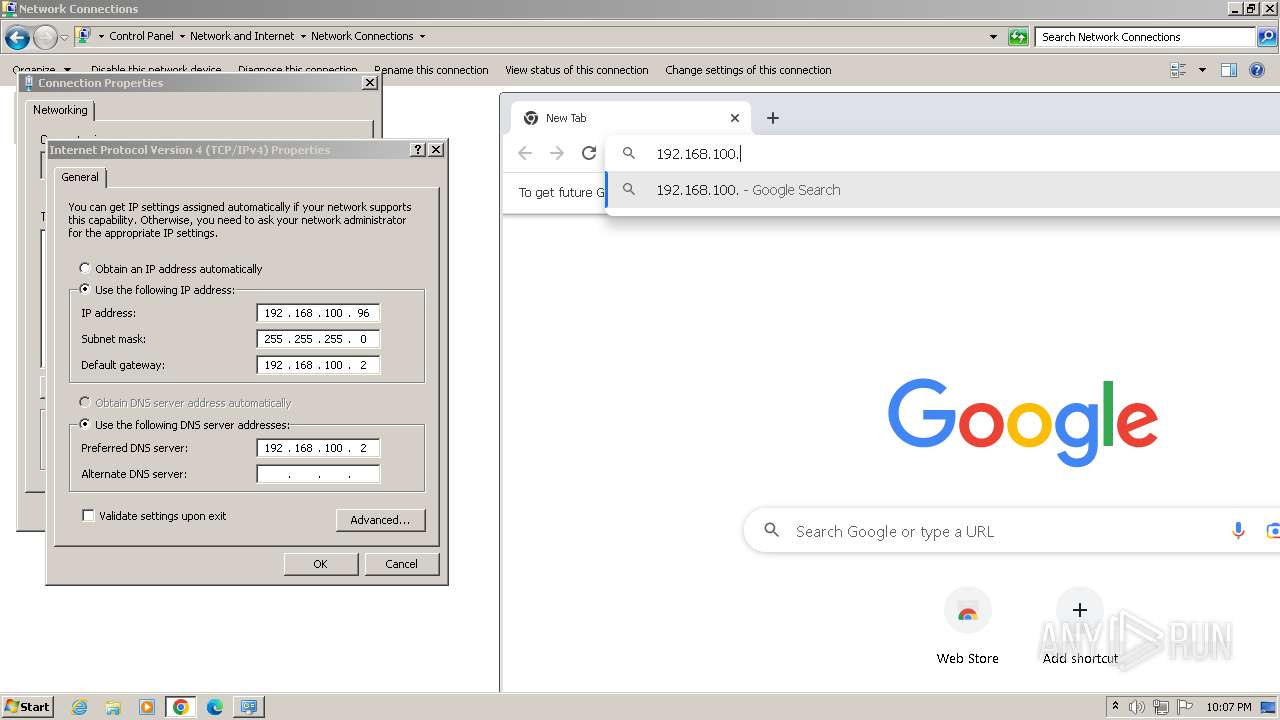The image size is (1280, 720).
Task: Switch to Chrome on taskbar
Action: pyautogui.click(x=181, y=707)
